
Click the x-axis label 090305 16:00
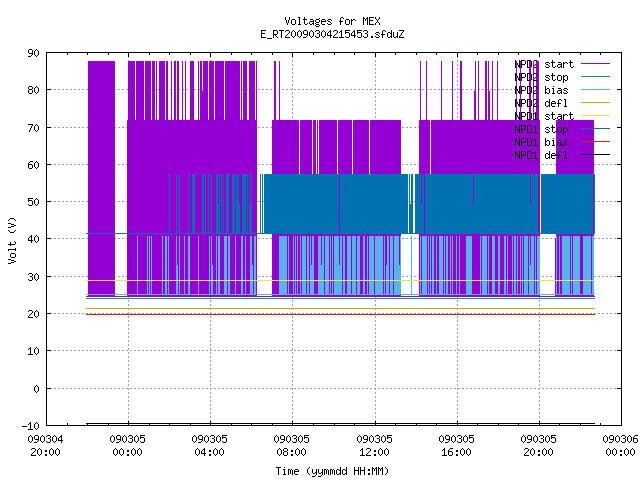457,446
